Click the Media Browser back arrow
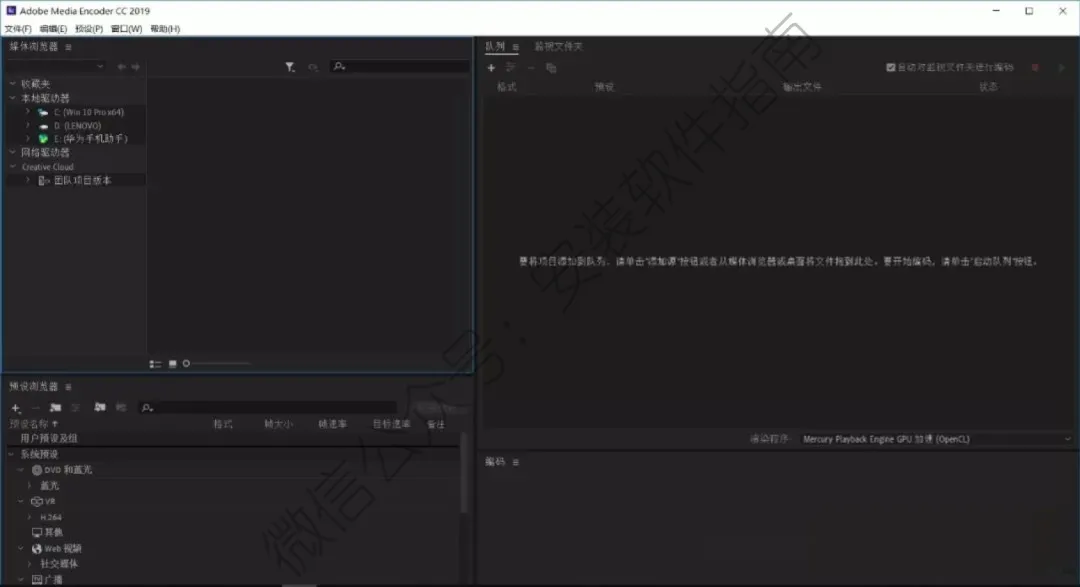This screenshot has height=587, width=1080. 121,67
